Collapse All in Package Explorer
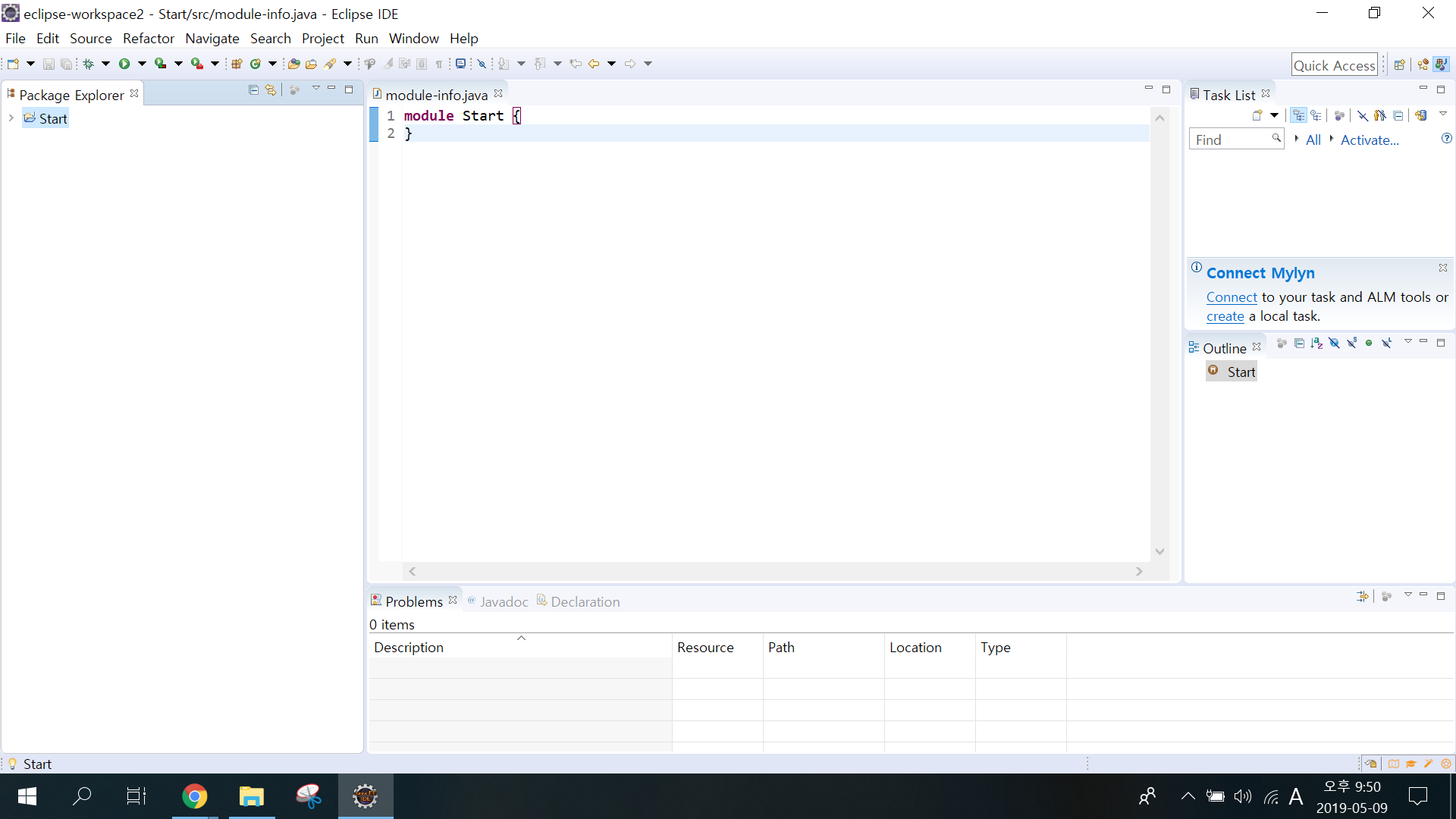Viewport: 1456px width, 819px height. tap(253, 90)
